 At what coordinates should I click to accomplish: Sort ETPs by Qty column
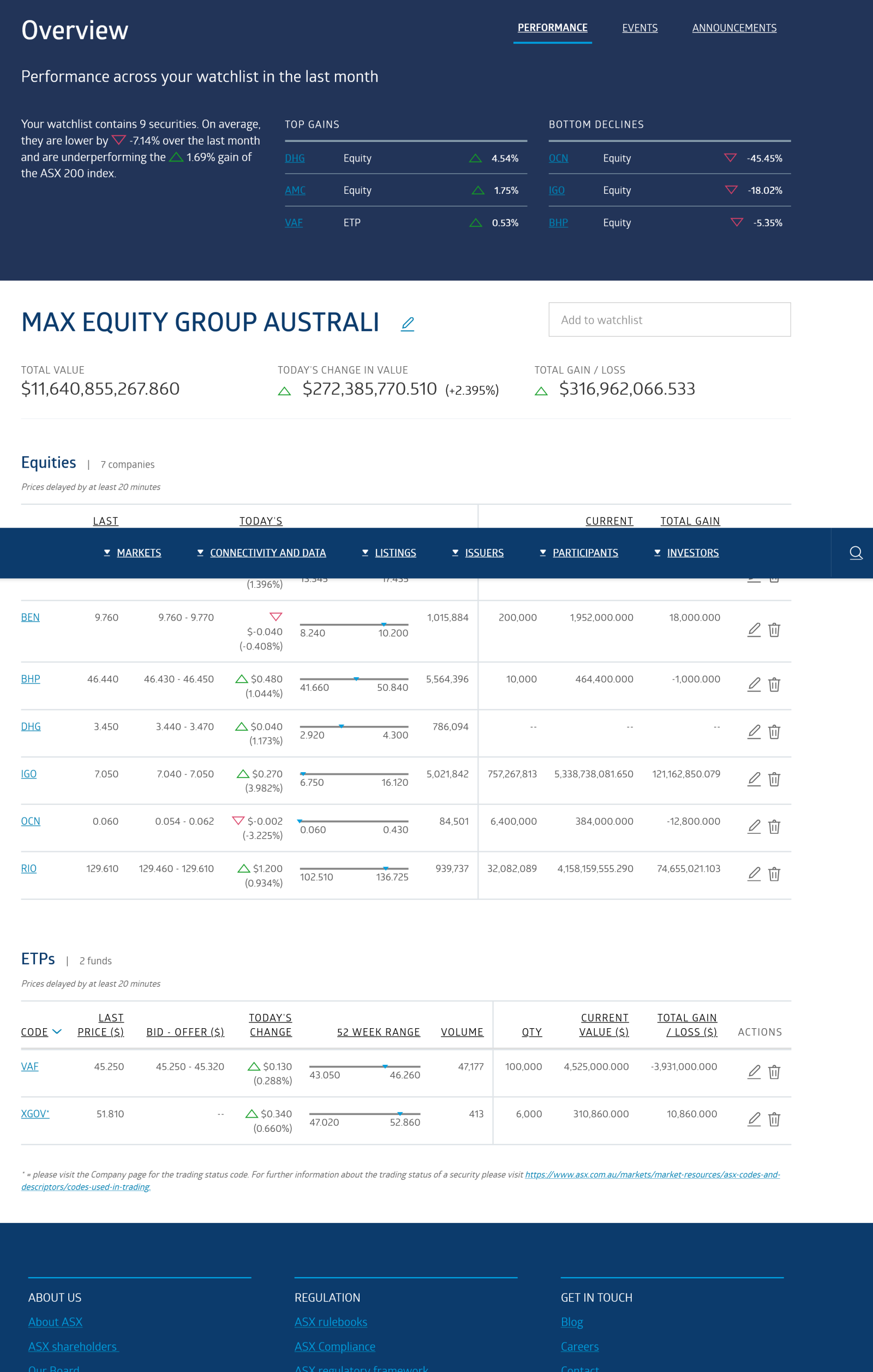point(531,1032)
